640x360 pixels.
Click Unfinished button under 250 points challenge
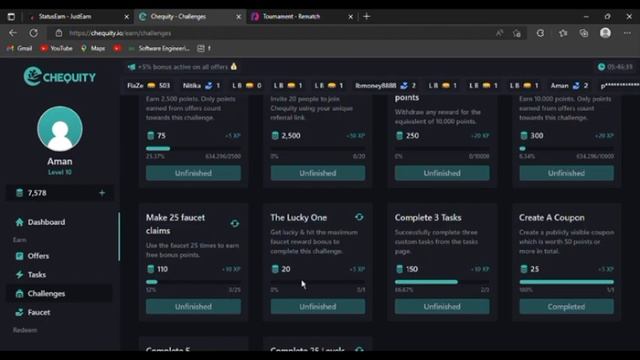tap(442, 173)
